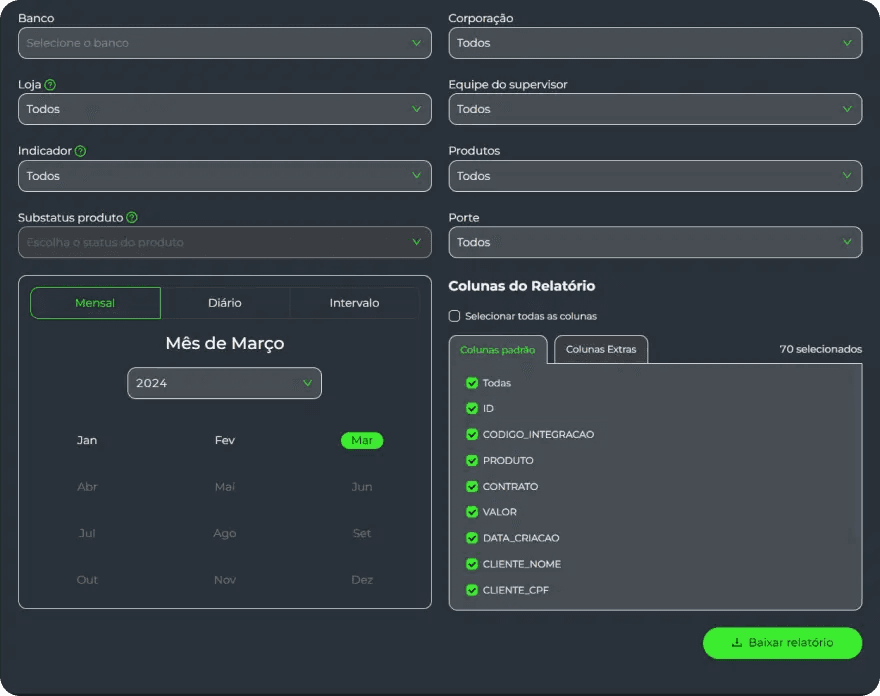Select the month Fev
Viewport: 880px width, 696px height.
tap(225, 440)
